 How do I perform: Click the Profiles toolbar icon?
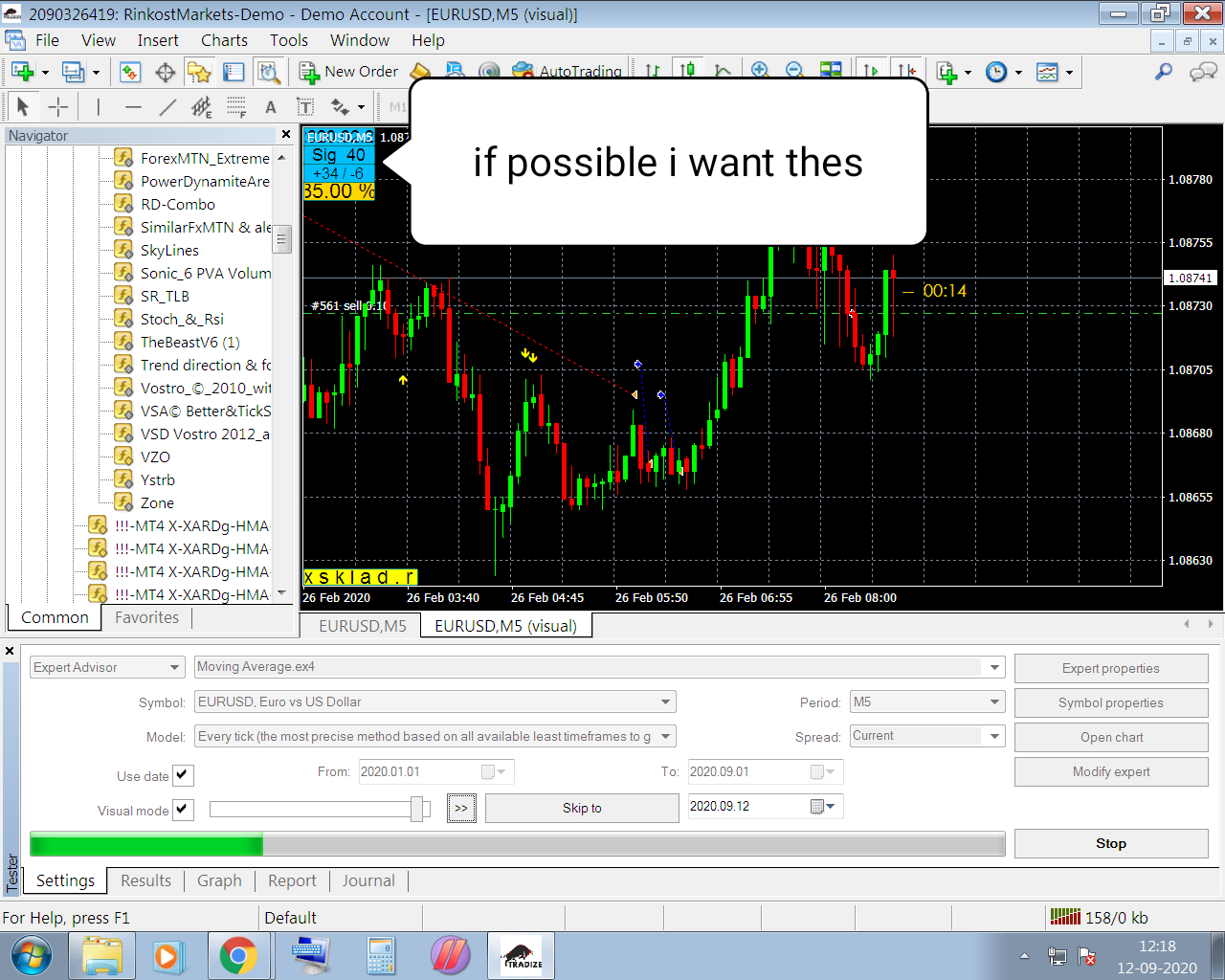click(x=73, y=72)
